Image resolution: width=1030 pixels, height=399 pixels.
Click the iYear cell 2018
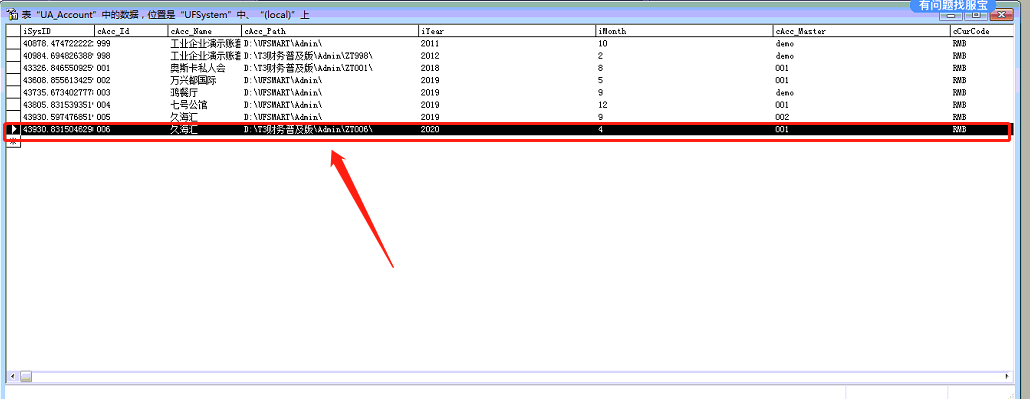(508, 68)
